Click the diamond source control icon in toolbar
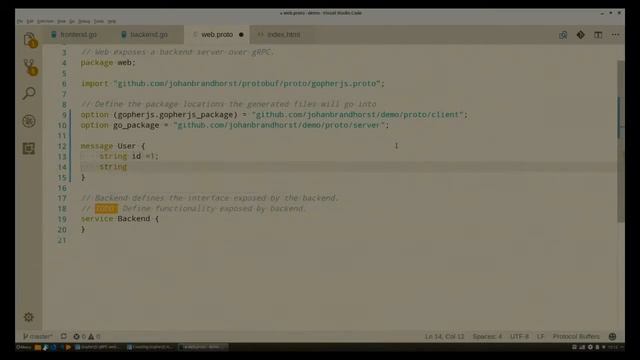The height and width of the screenshot is (360, 640). pyautogui.click(x=580, y=35)
